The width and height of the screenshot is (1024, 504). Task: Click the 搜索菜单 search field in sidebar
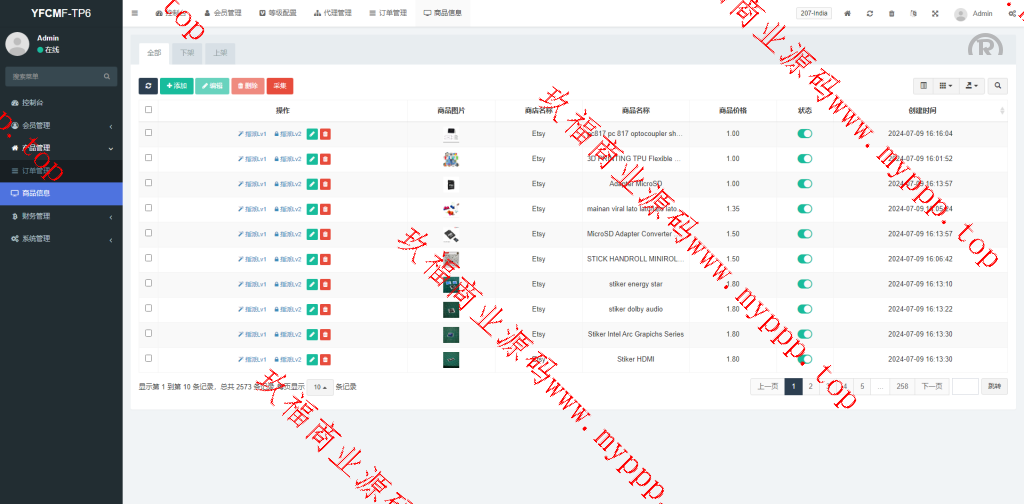[x=55, y=76]
